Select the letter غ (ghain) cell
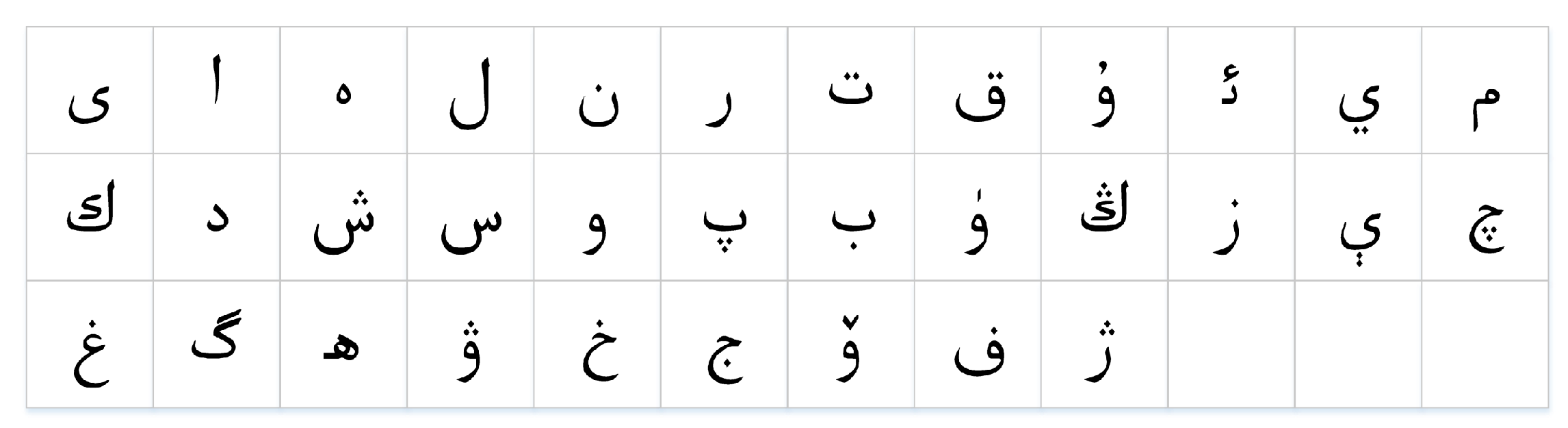This screenshot has width=1568, height=428. point(90,344)
